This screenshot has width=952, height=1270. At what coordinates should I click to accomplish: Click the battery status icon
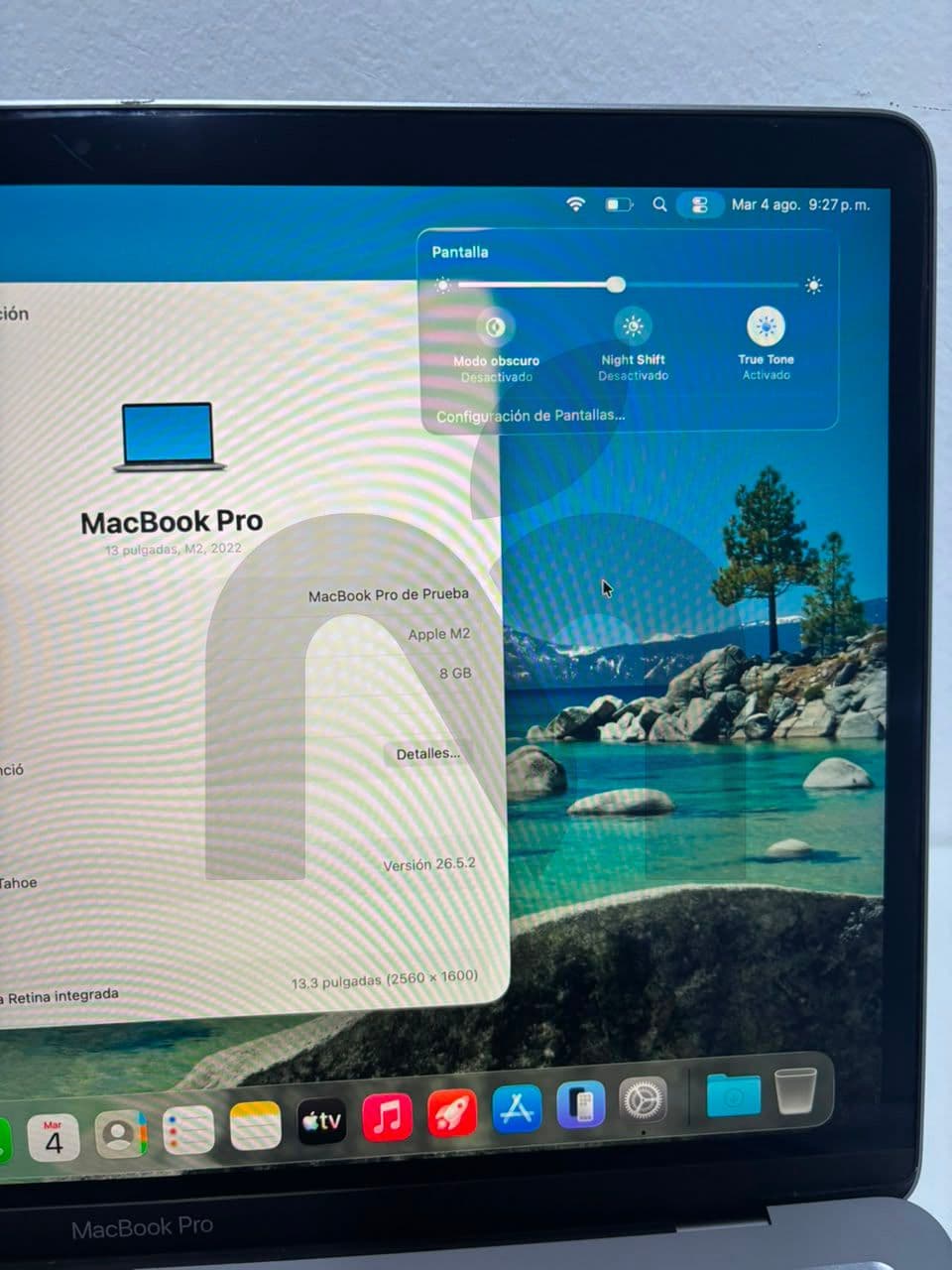tap(619, 204)
